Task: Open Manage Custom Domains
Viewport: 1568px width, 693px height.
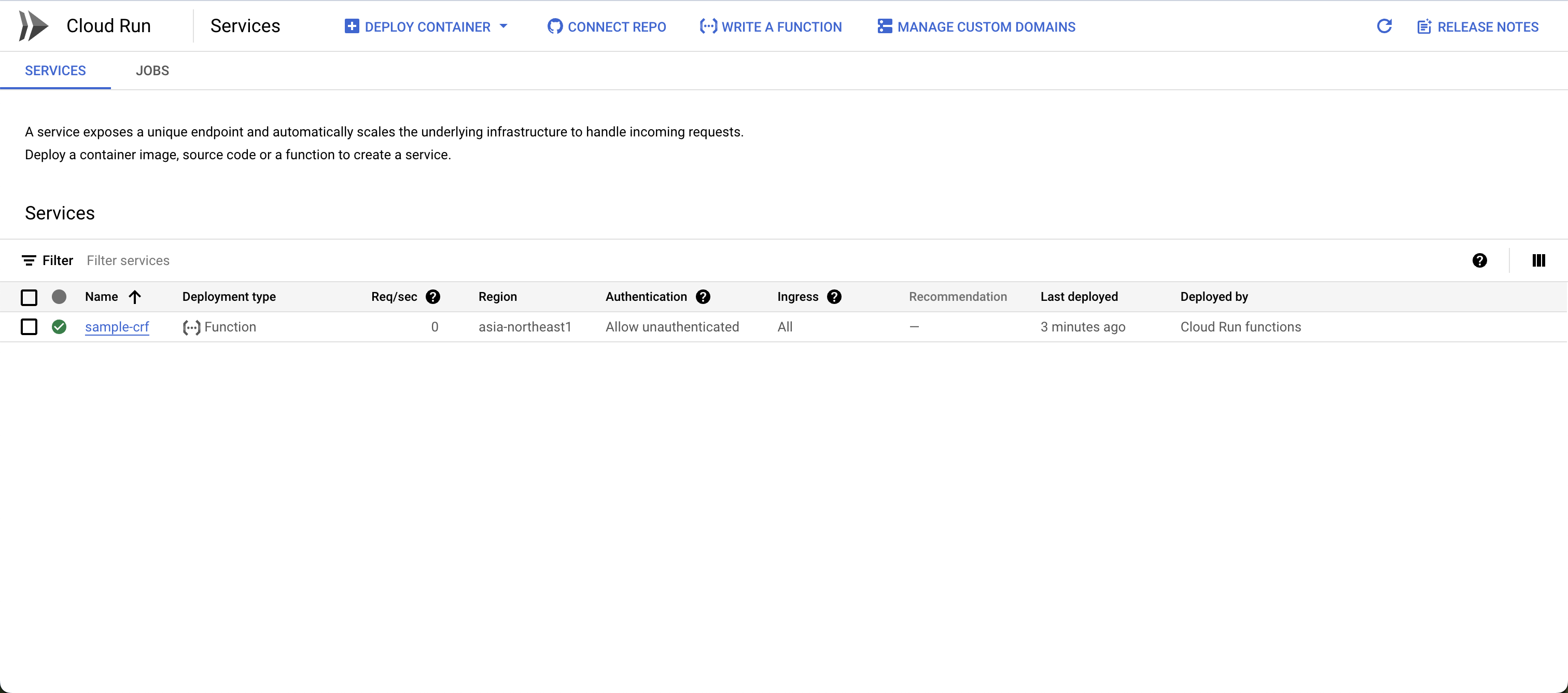Action: [x=976, y=27]
